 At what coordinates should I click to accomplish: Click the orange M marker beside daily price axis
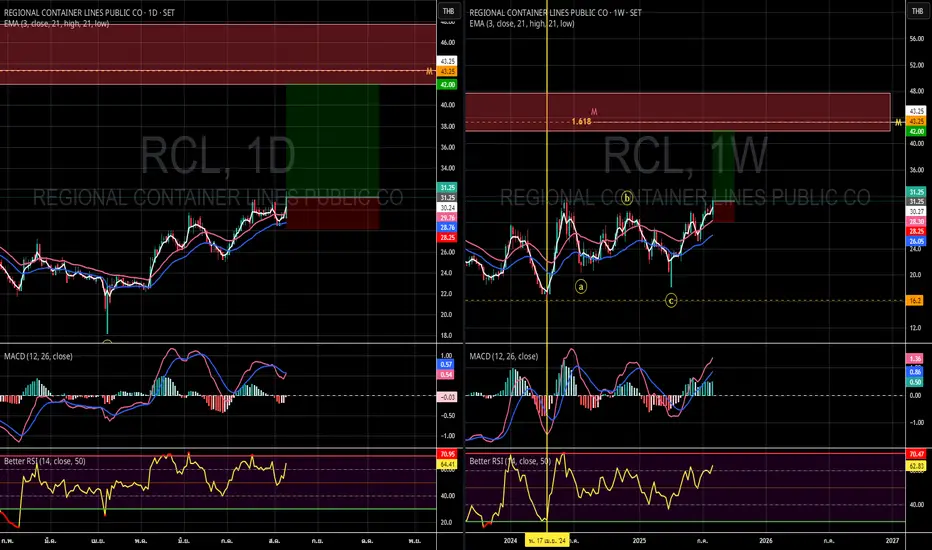(x=428, y=72)
